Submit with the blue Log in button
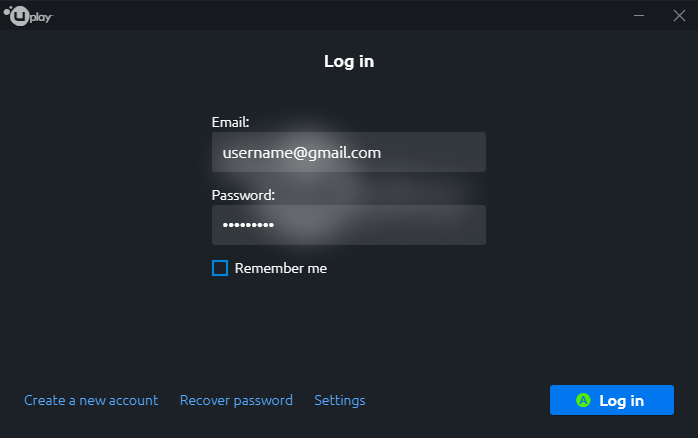Screen dimensions: 698x438 pyautogui.click(x=612, y=400)
